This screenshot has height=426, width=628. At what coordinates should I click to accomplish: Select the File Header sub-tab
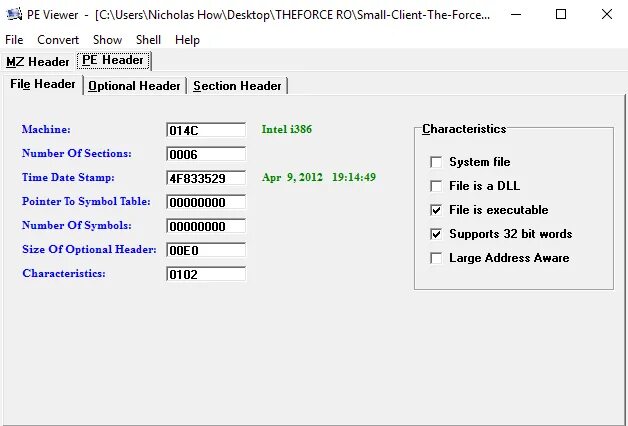pyautogui.click(x=43, y=84)
